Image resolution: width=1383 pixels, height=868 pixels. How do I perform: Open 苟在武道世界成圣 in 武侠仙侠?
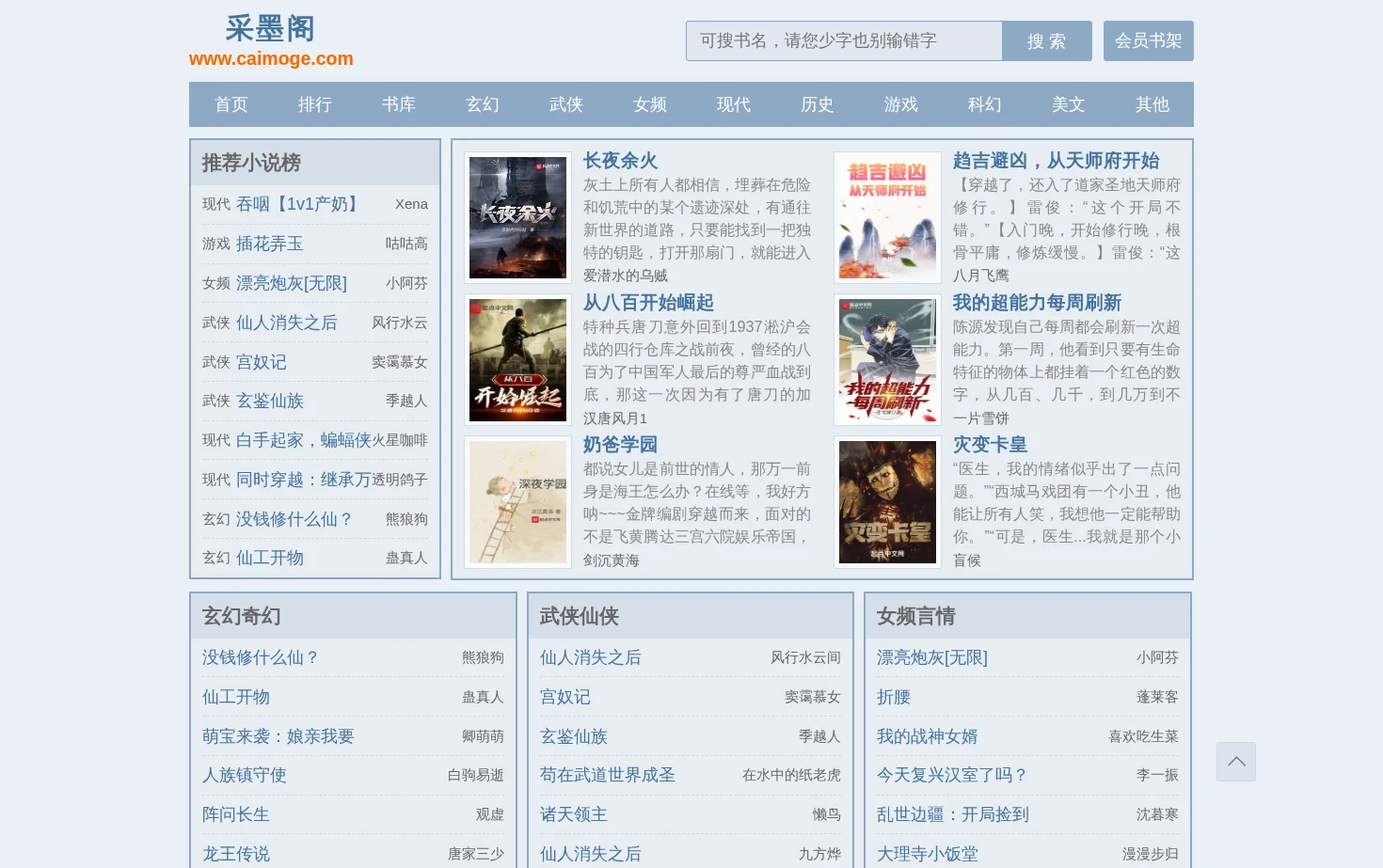[608, 775]
